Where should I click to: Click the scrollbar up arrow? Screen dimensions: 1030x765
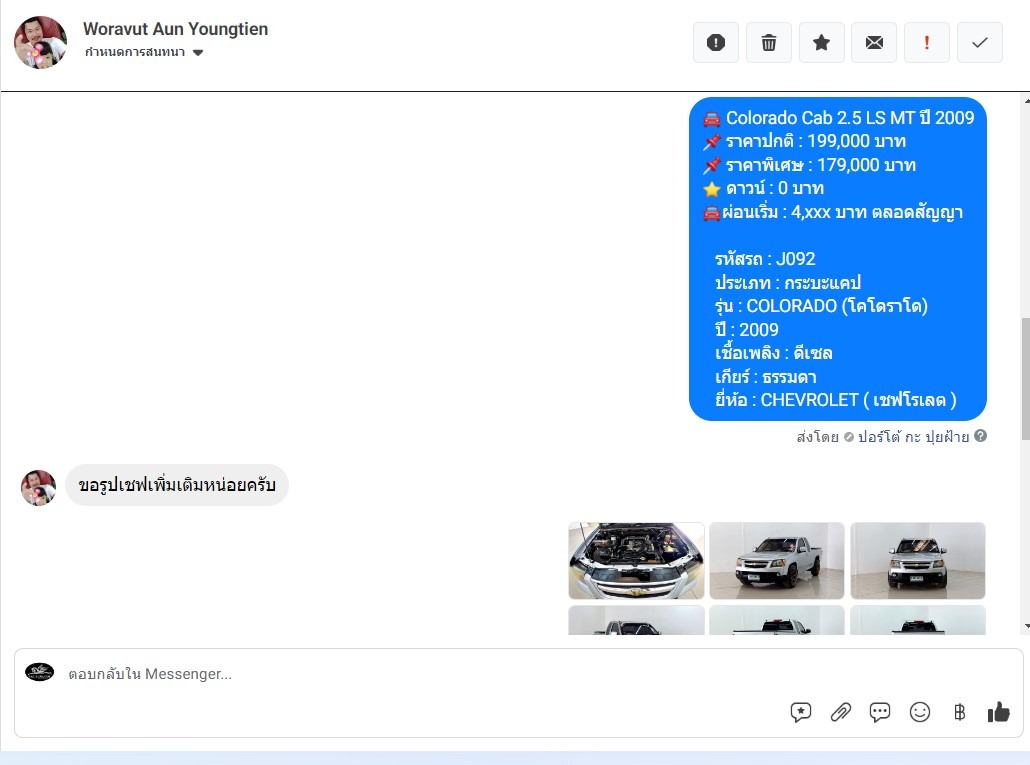[1026, 101]
